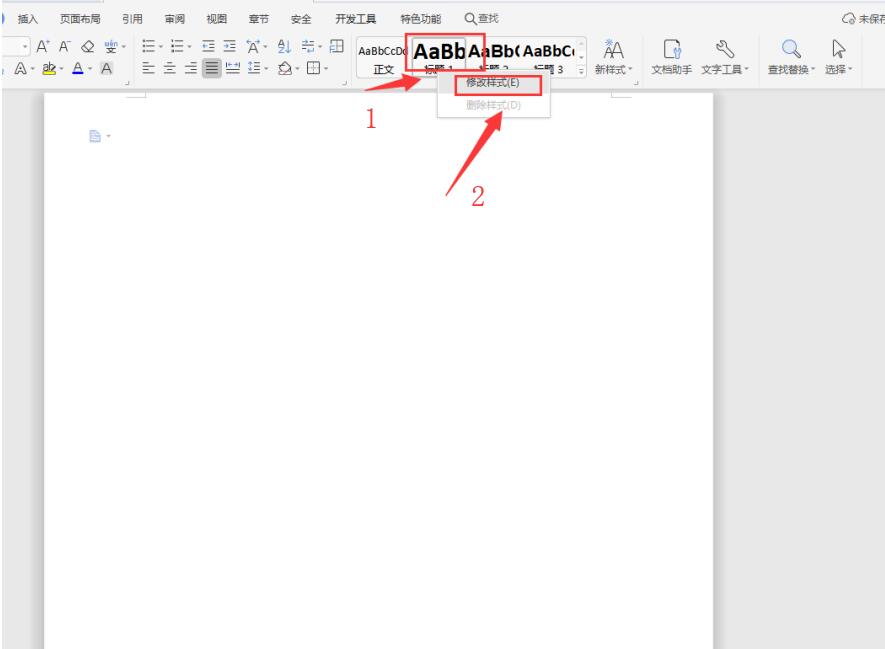
Task: Choose 修改样式(E) from the context menu
Action: tap(493, 83)
